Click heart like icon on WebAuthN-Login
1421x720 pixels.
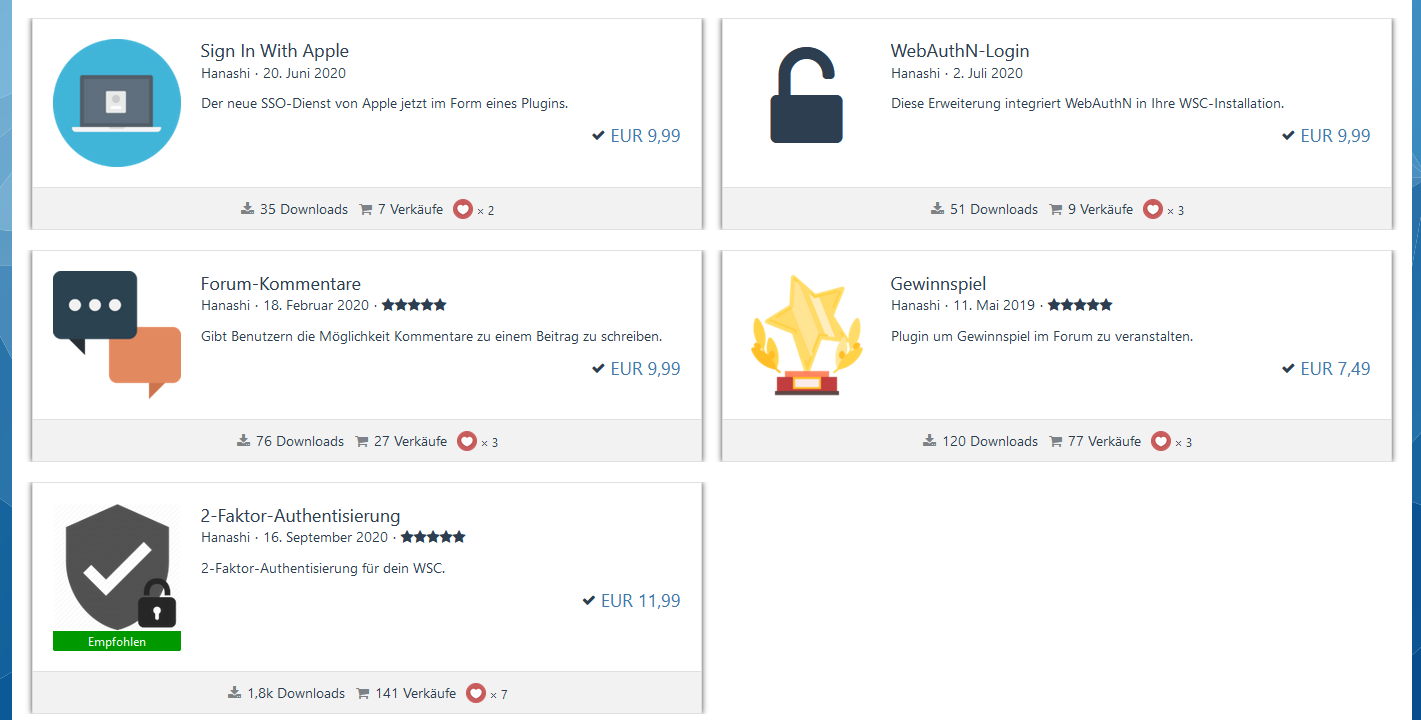[x=1152, y=210]
